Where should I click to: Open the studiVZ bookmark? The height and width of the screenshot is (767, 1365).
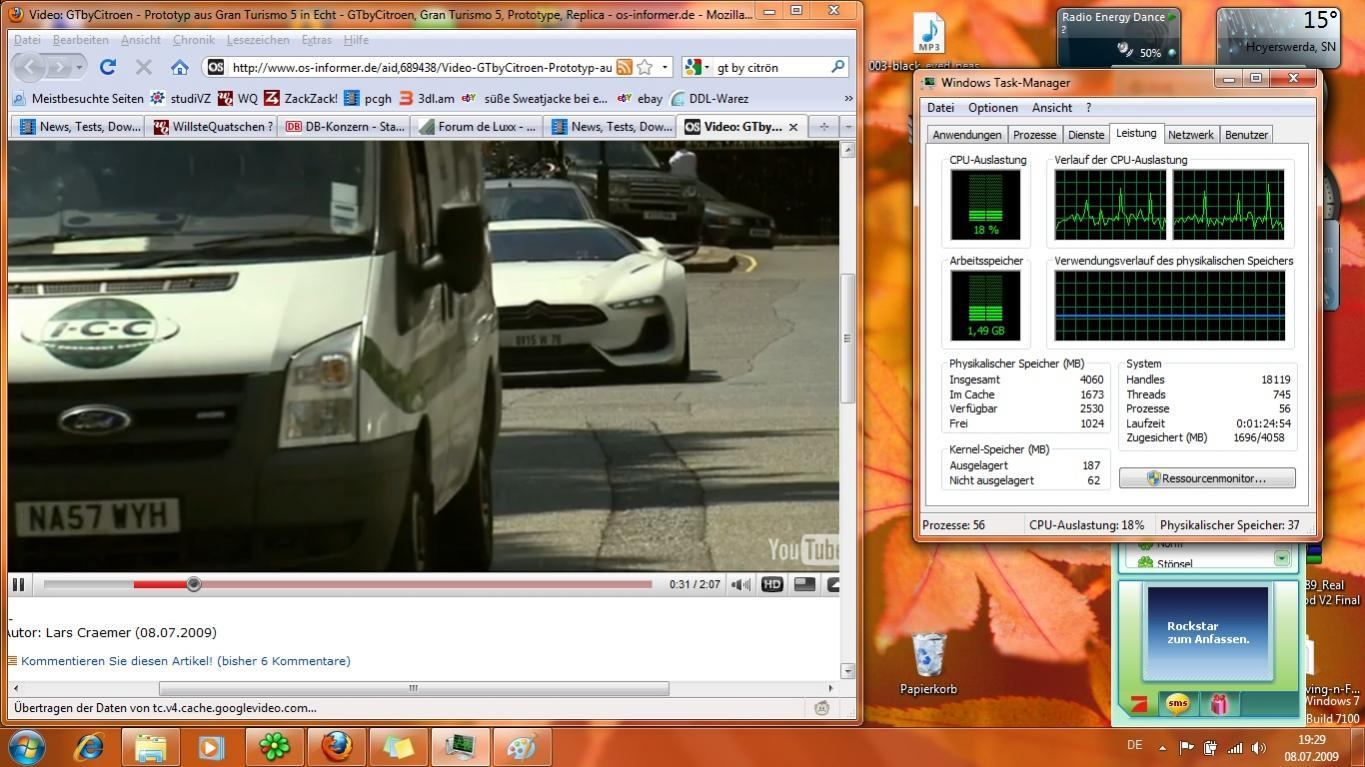click(x=181, y=98)
